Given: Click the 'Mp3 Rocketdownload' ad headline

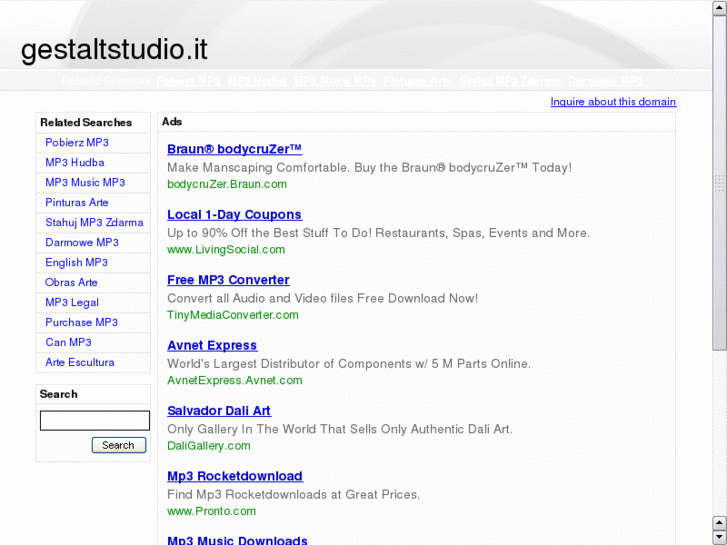Looking at the screenshot, I should 235,476.
